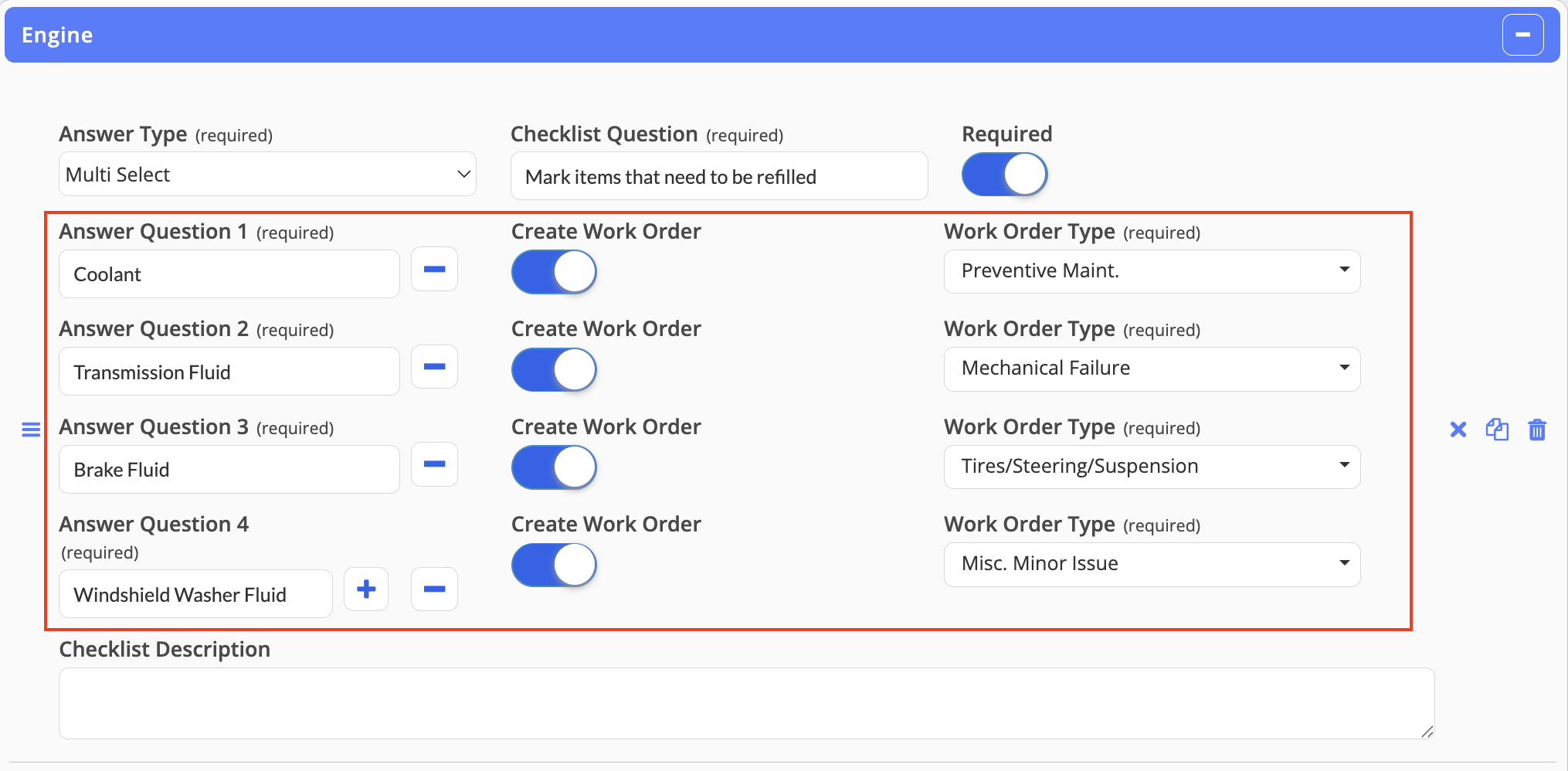This screenshot has width=1568, height=771.
Task: Add a new answer with plus button
Action: 366,589
